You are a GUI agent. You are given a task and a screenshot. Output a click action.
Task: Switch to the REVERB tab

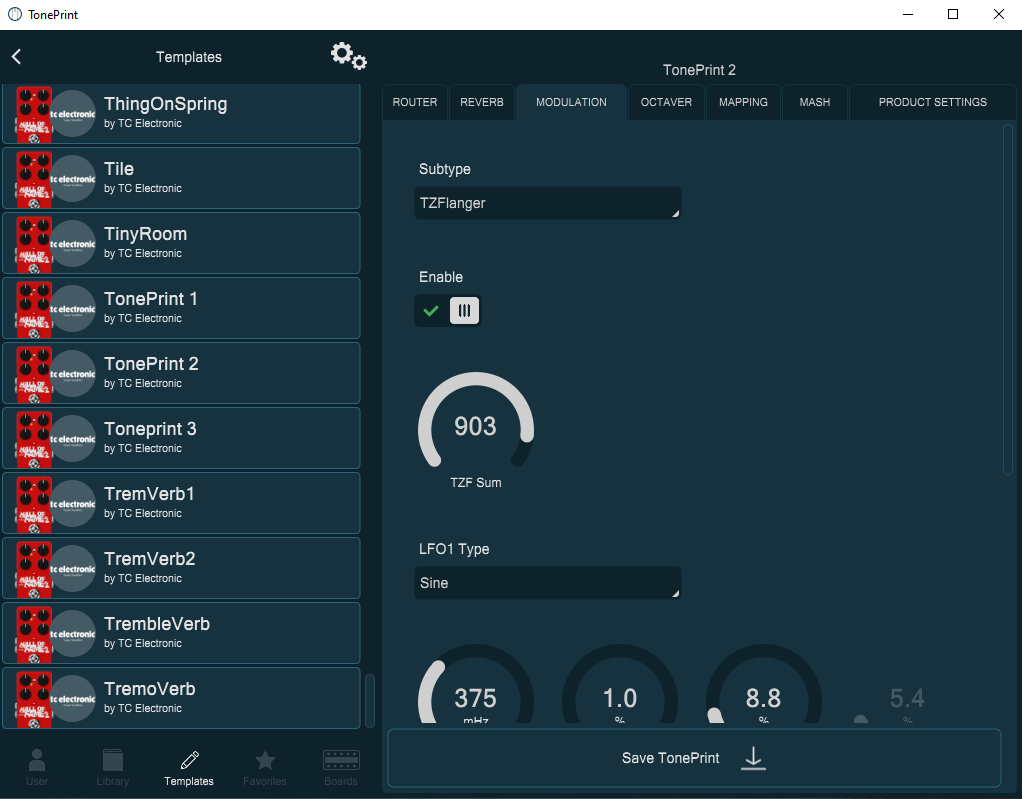(x=482, y=102)
